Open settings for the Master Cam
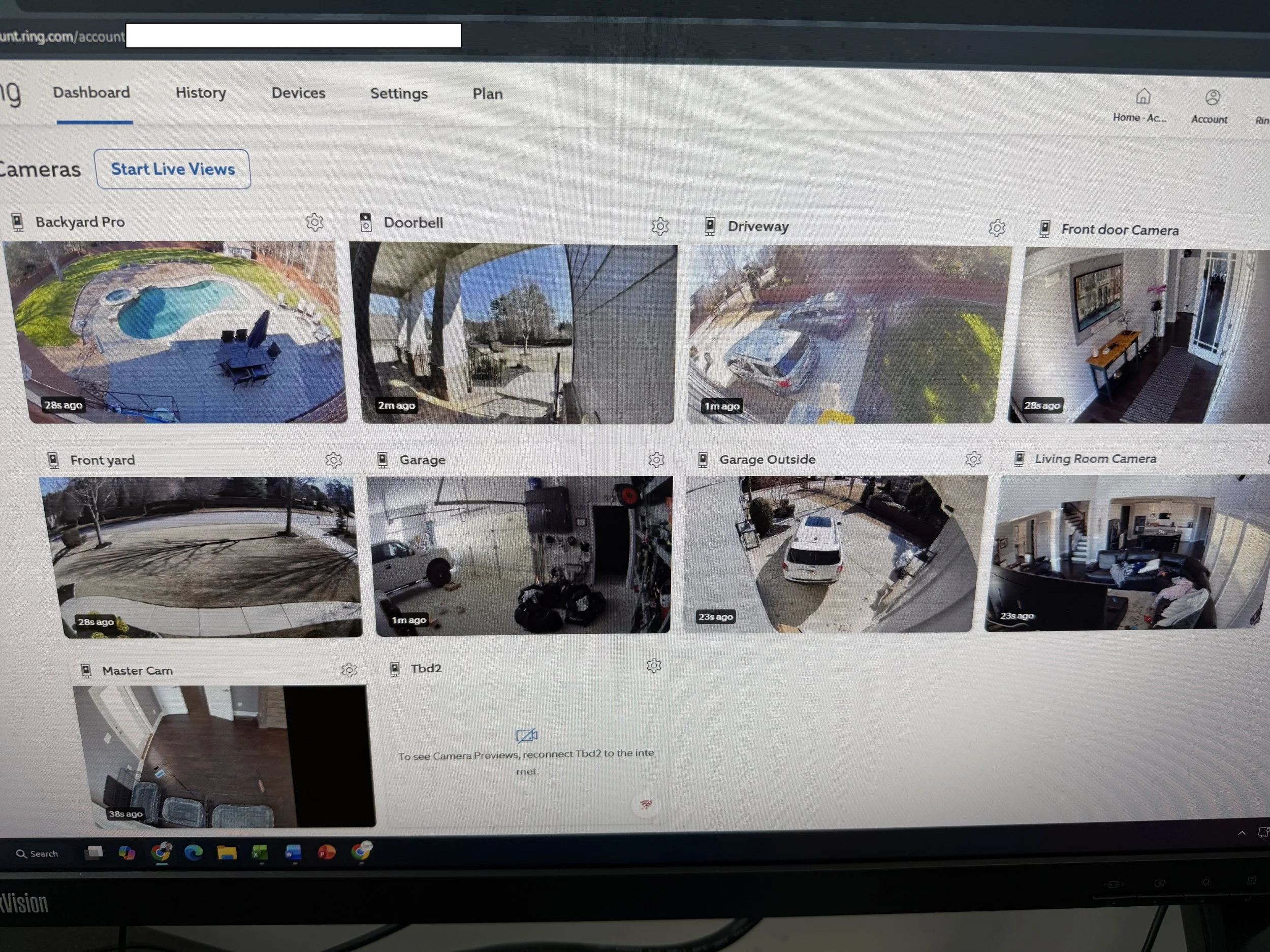 tap(350, 670)
